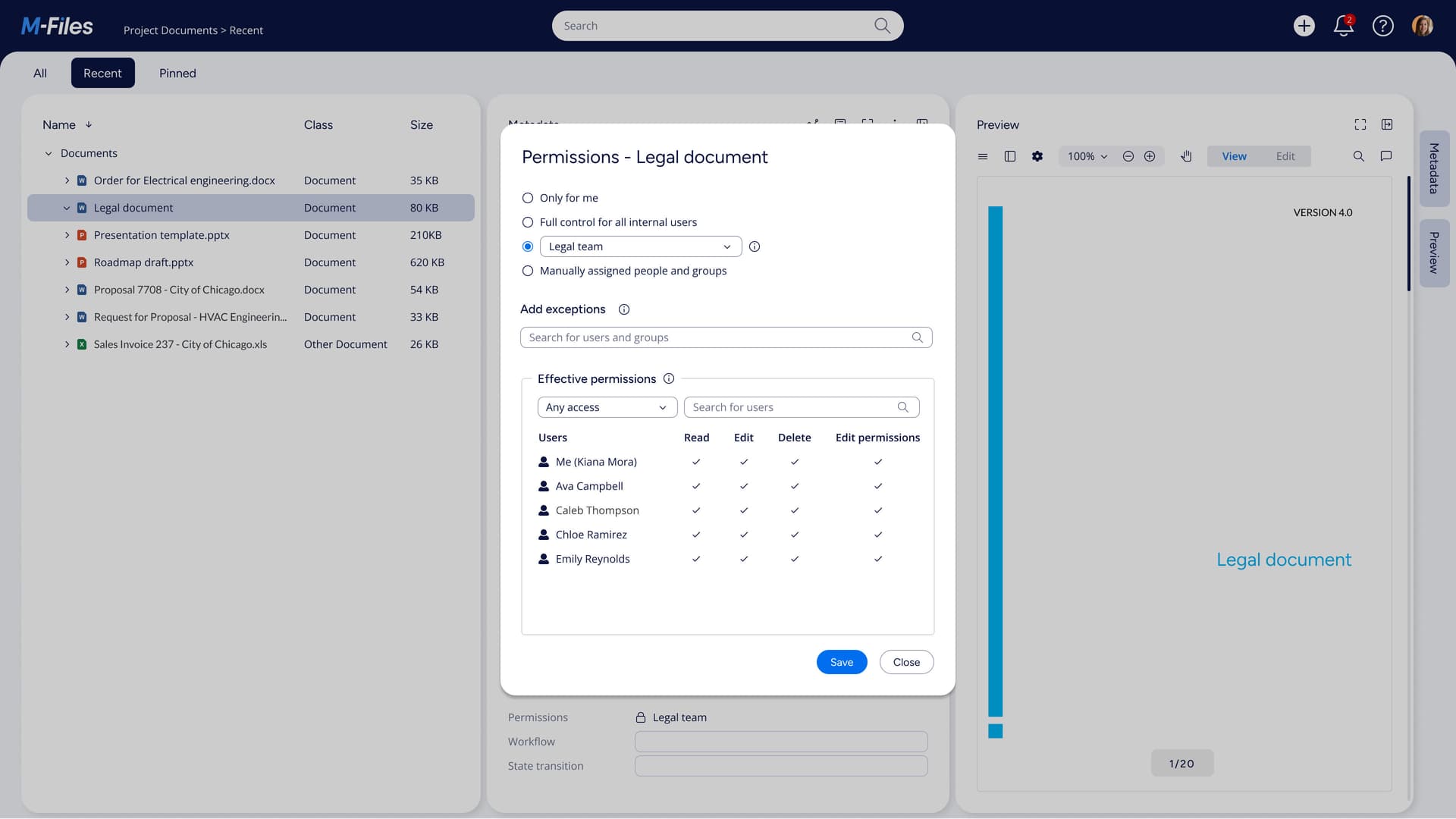Open the Legal team dropdown
Viewport: 1456px width, 819px height.
tap(641, 246)
